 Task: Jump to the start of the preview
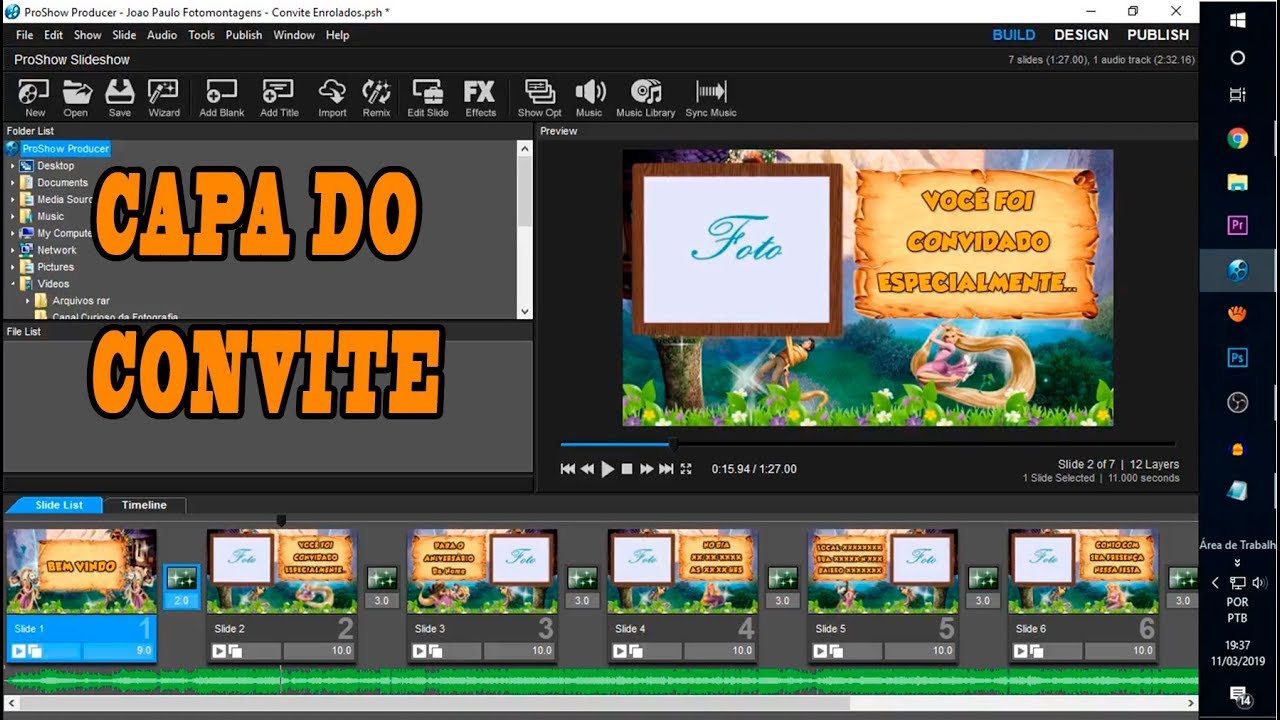click(567, 469)
